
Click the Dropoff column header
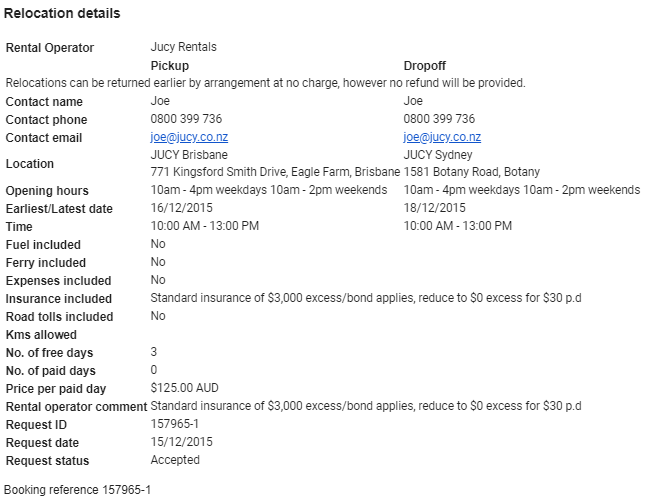(425, 65)
